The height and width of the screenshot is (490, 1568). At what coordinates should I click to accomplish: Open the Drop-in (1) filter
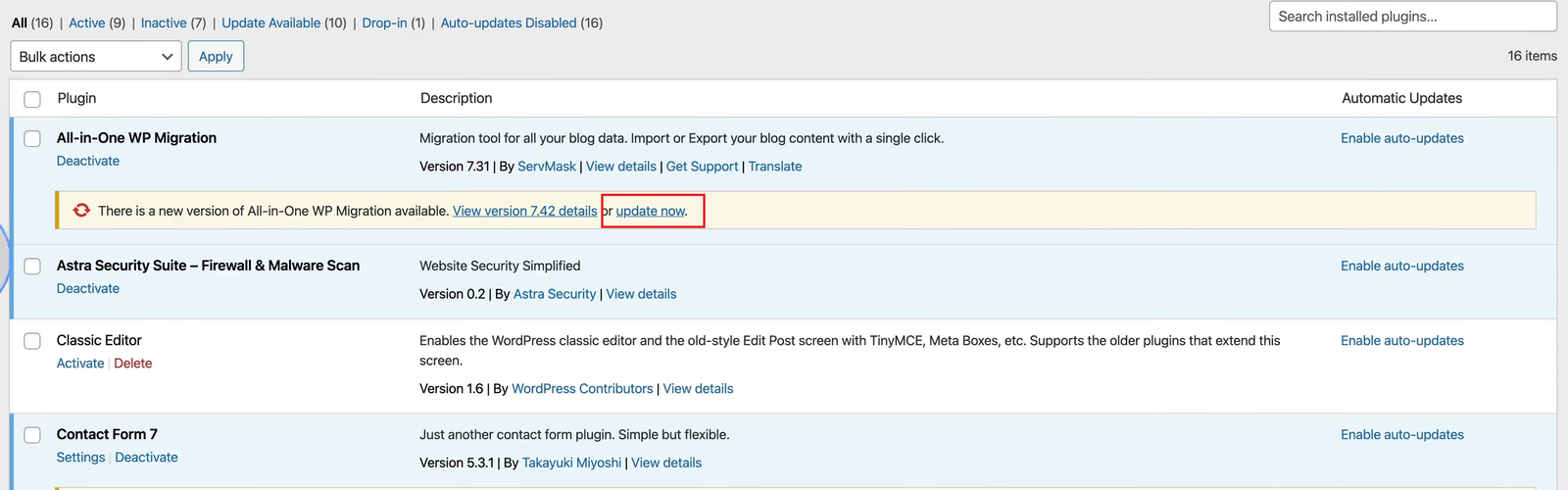point(393,23)
